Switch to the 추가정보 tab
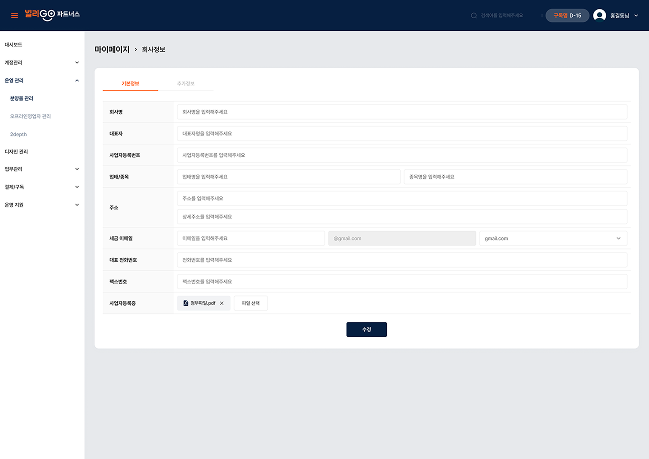This screenshot has height=459, width=649. (x=186, y=84)
